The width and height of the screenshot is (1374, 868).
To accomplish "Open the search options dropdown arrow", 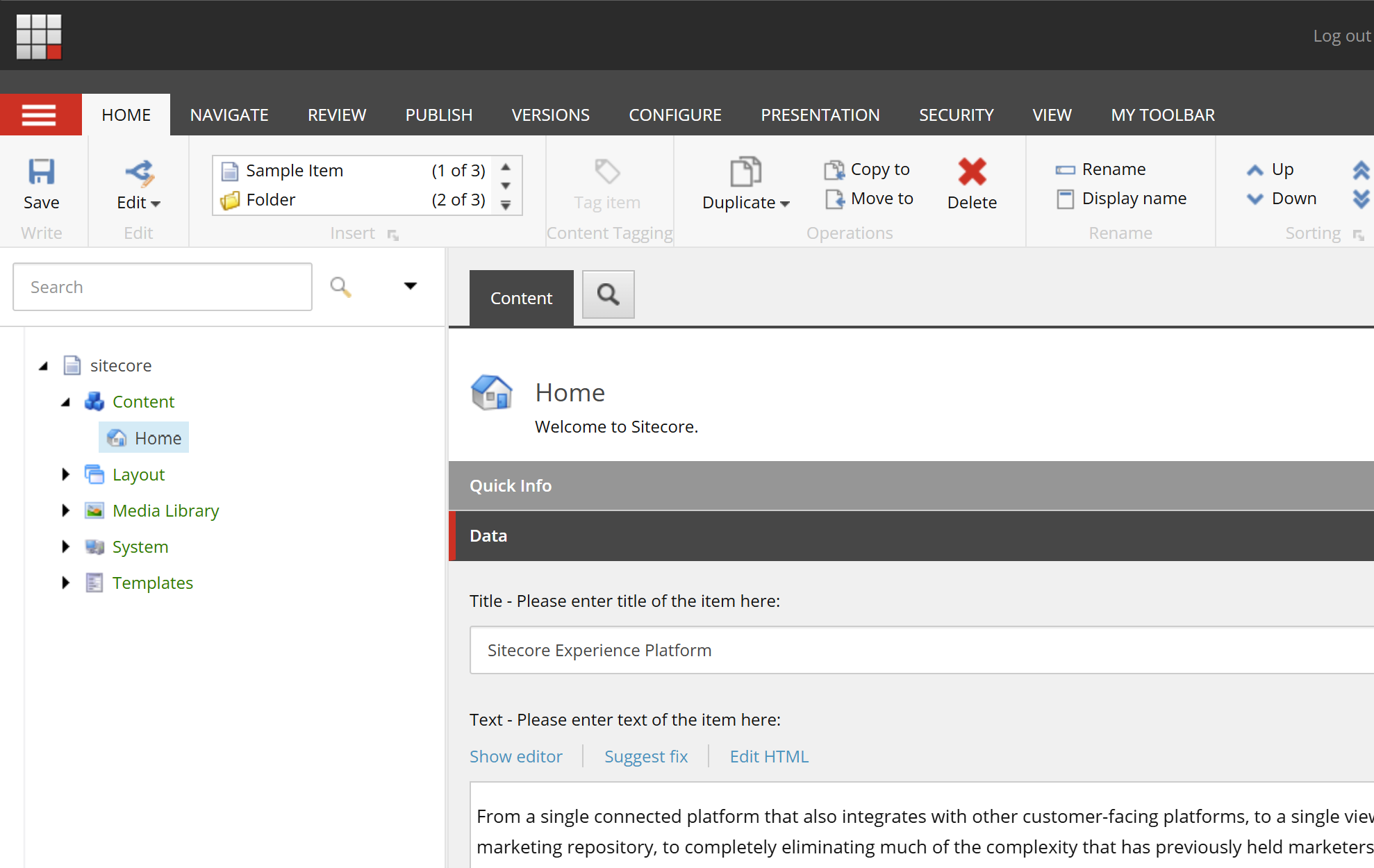I will (x=411, y=286).
